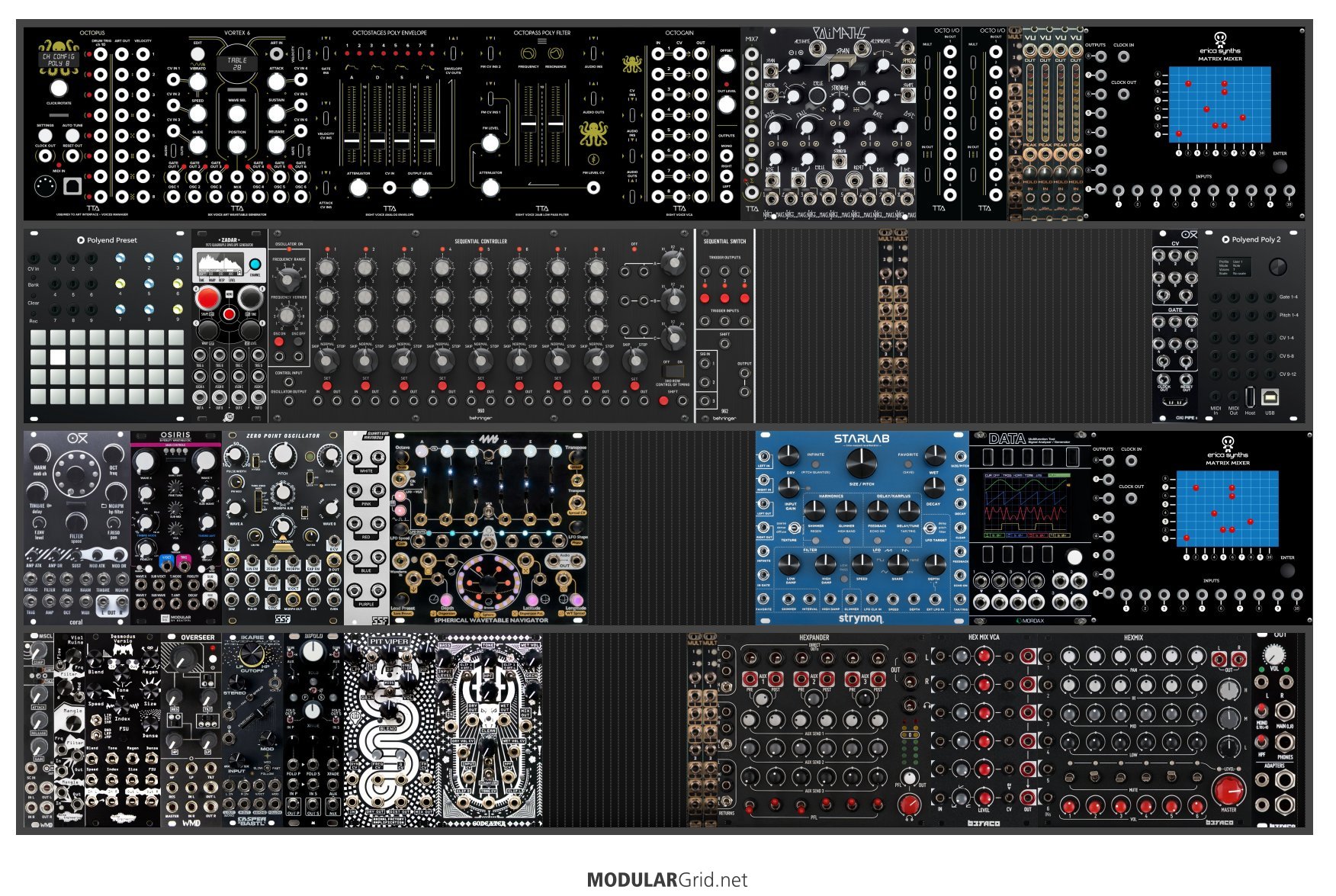Click the PHONES output jack
Viewport: 1336px width, 896px height.
click(x=1285, y=743)
